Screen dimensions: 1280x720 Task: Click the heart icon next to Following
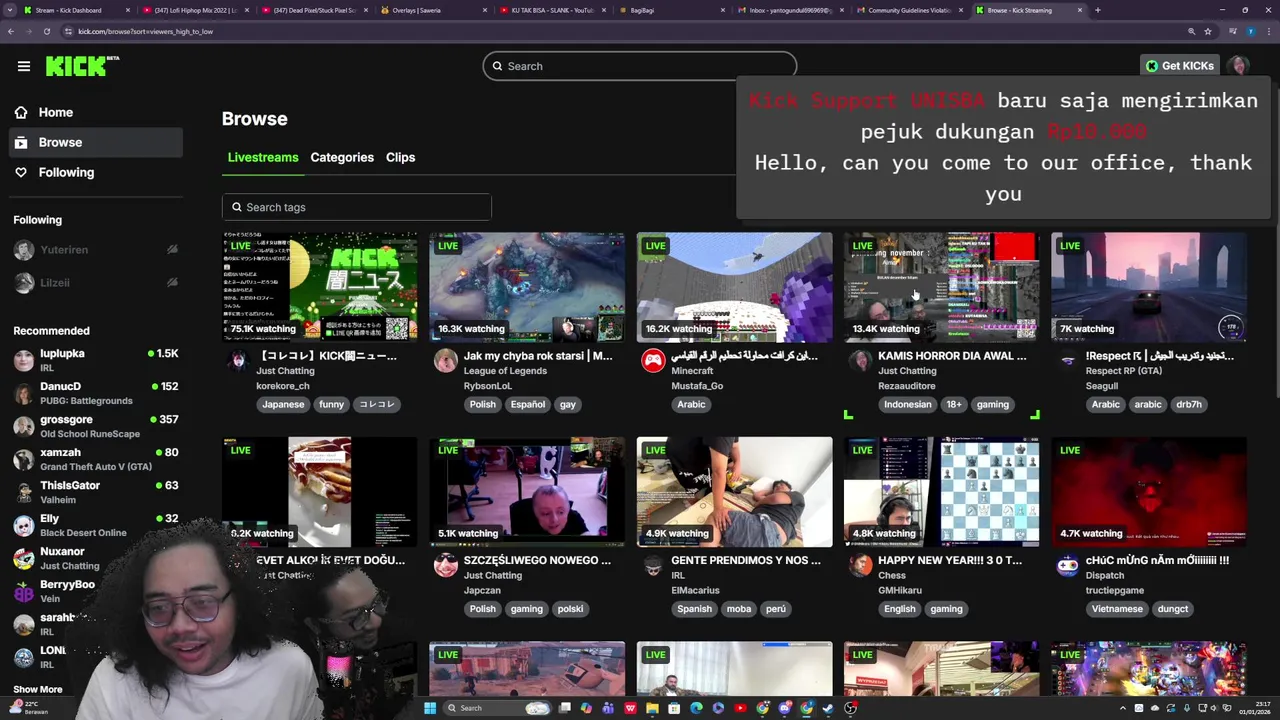21,172
